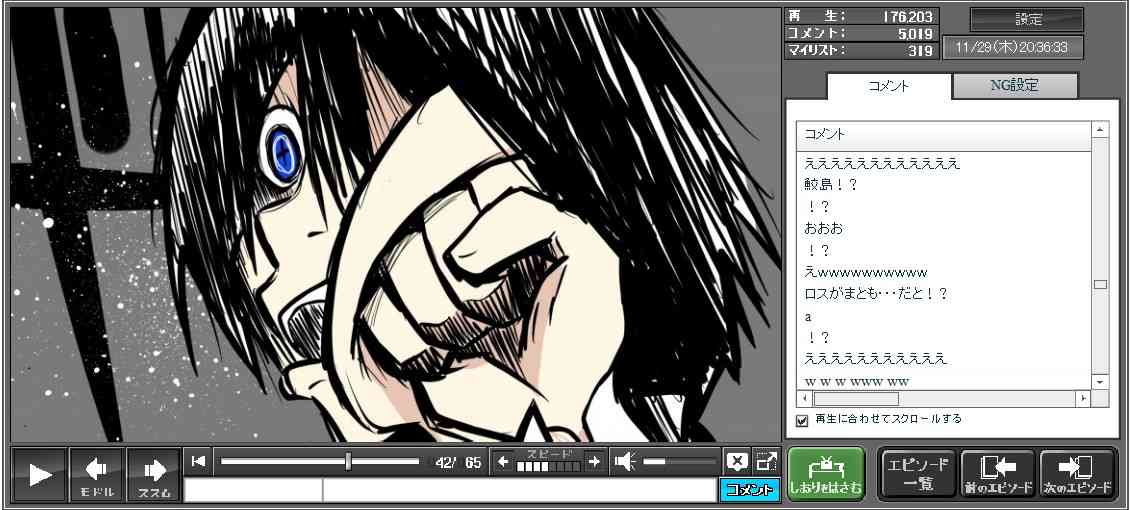The height and width of the screenshot is (510, 1131).
Task: Go to 前のエピソード previous episode
Action: 998,474
